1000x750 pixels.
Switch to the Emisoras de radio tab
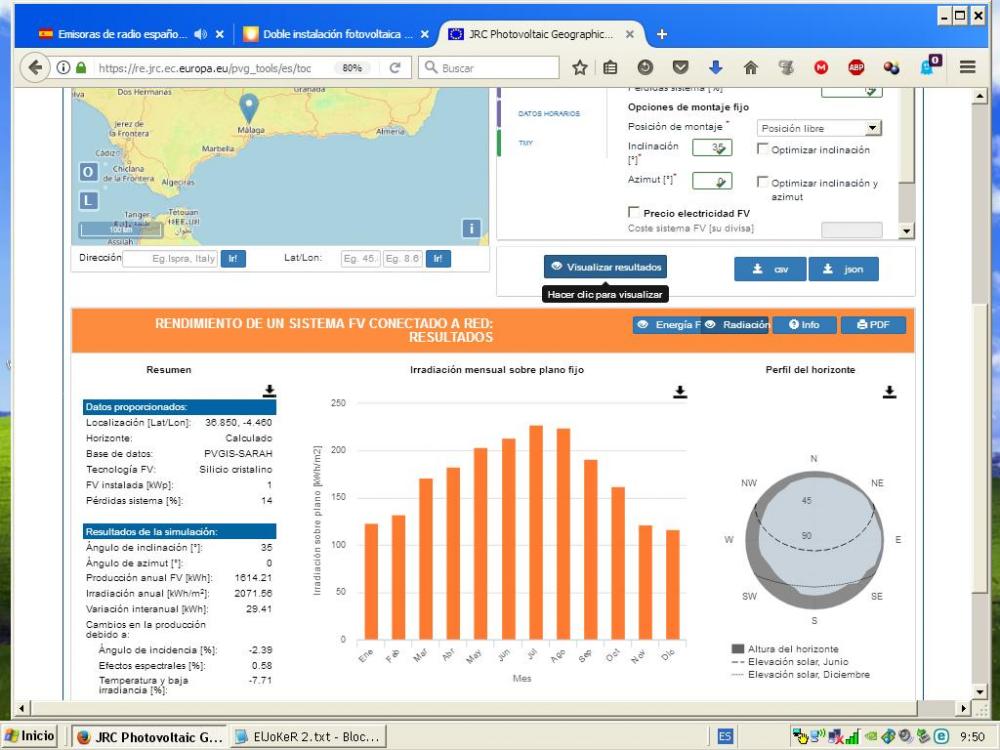pos(121,34)
